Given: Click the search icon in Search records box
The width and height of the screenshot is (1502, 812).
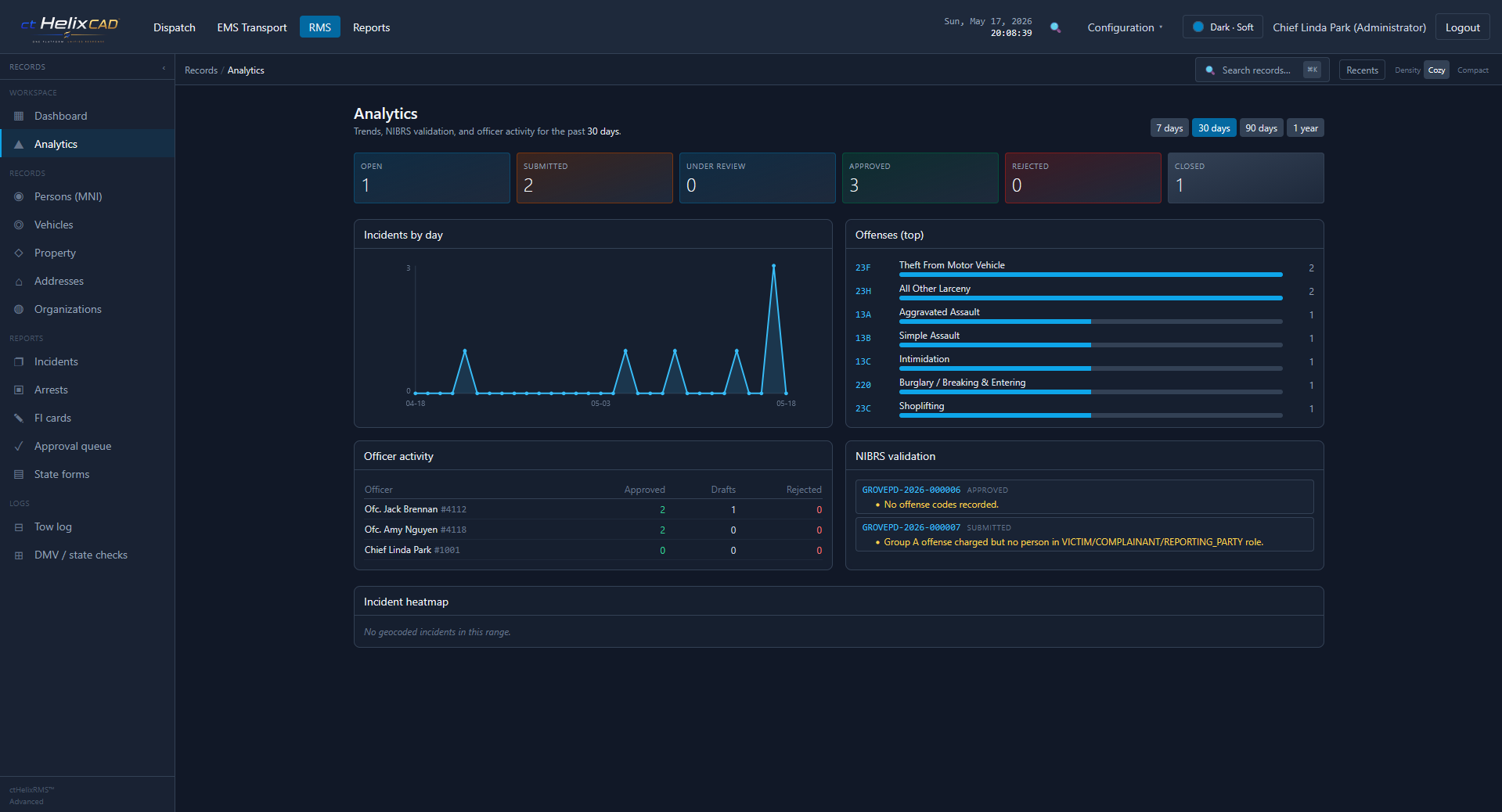Looking at the screenshot, I should [1210, 70].
